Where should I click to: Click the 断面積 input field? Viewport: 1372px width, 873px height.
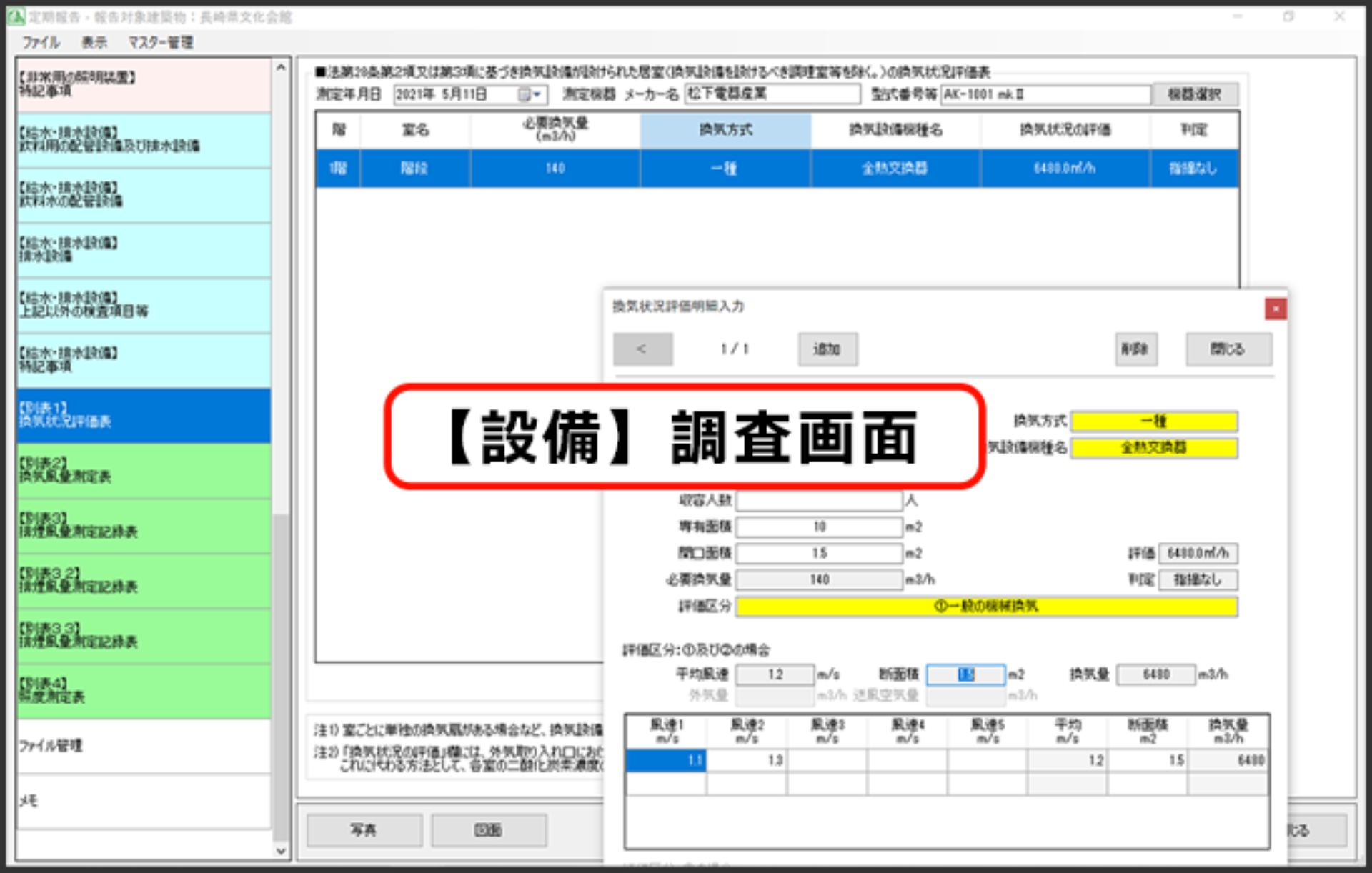click(966, 675)
